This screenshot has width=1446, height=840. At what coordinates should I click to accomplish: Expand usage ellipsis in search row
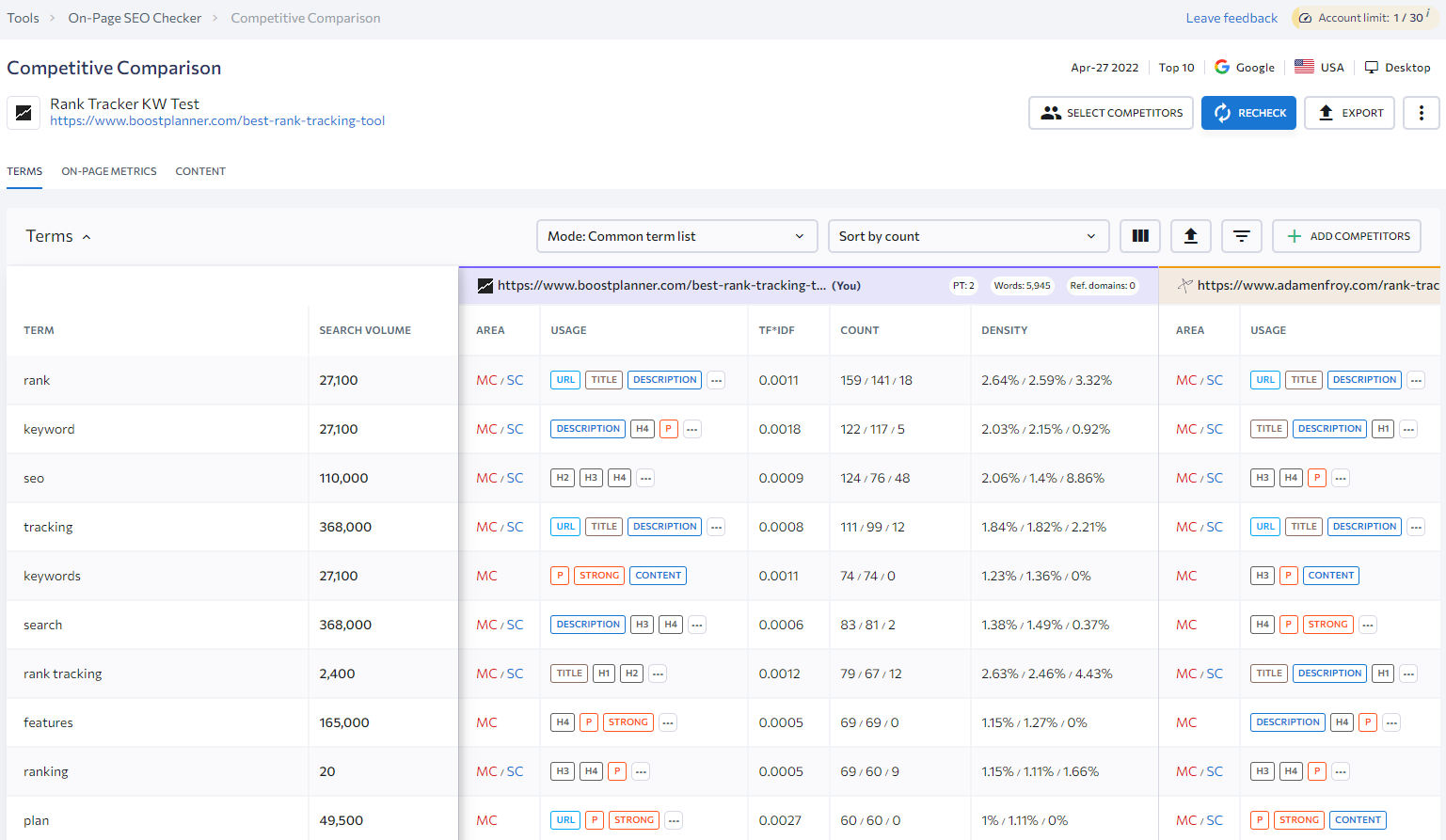tap(697, 625)
